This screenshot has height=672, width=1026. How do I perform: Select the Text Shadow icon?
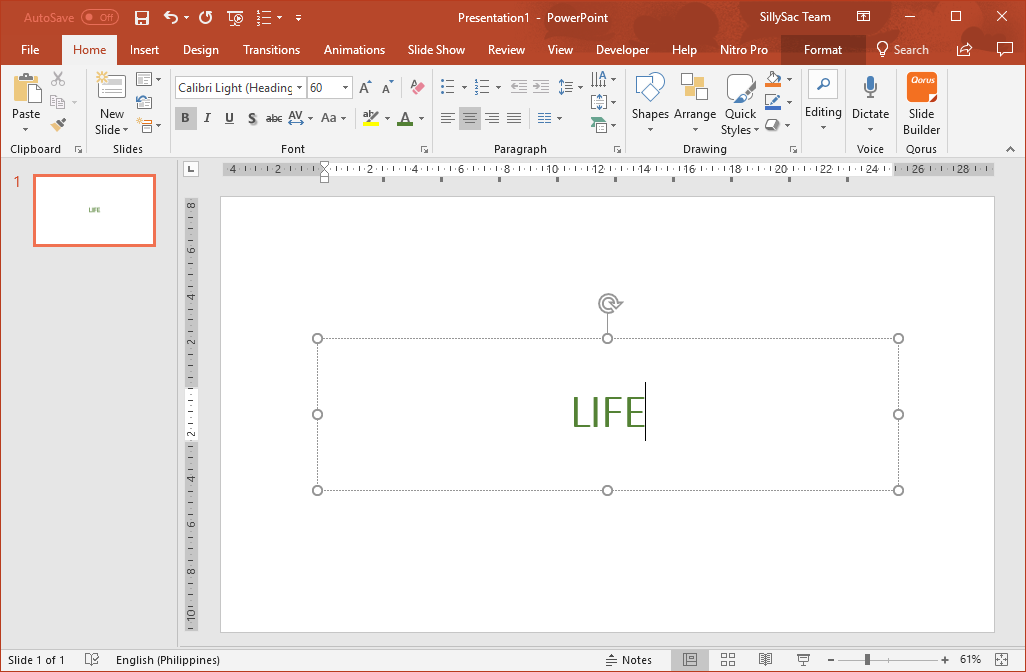click(251, 119)
